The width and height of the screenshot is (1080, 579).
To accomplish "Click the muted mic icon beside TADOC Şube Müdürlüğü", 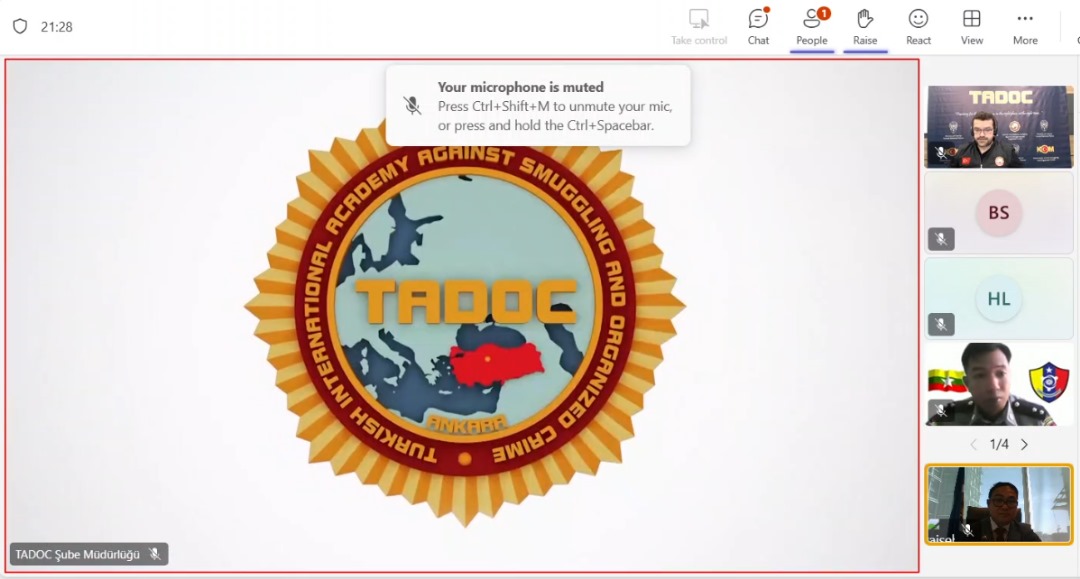I will (x=155, y=554).
